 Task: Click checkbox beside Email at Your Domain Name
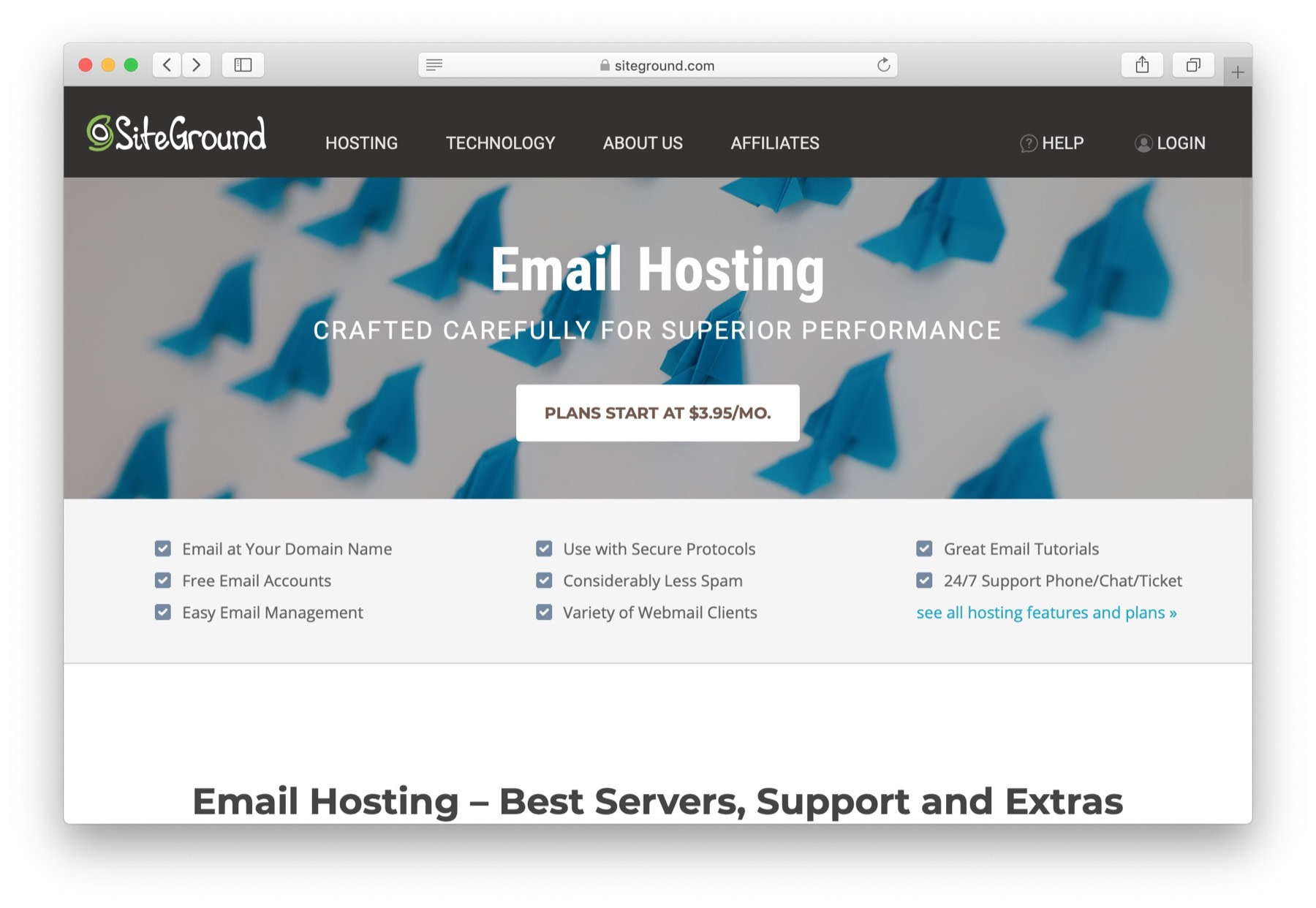163,548
